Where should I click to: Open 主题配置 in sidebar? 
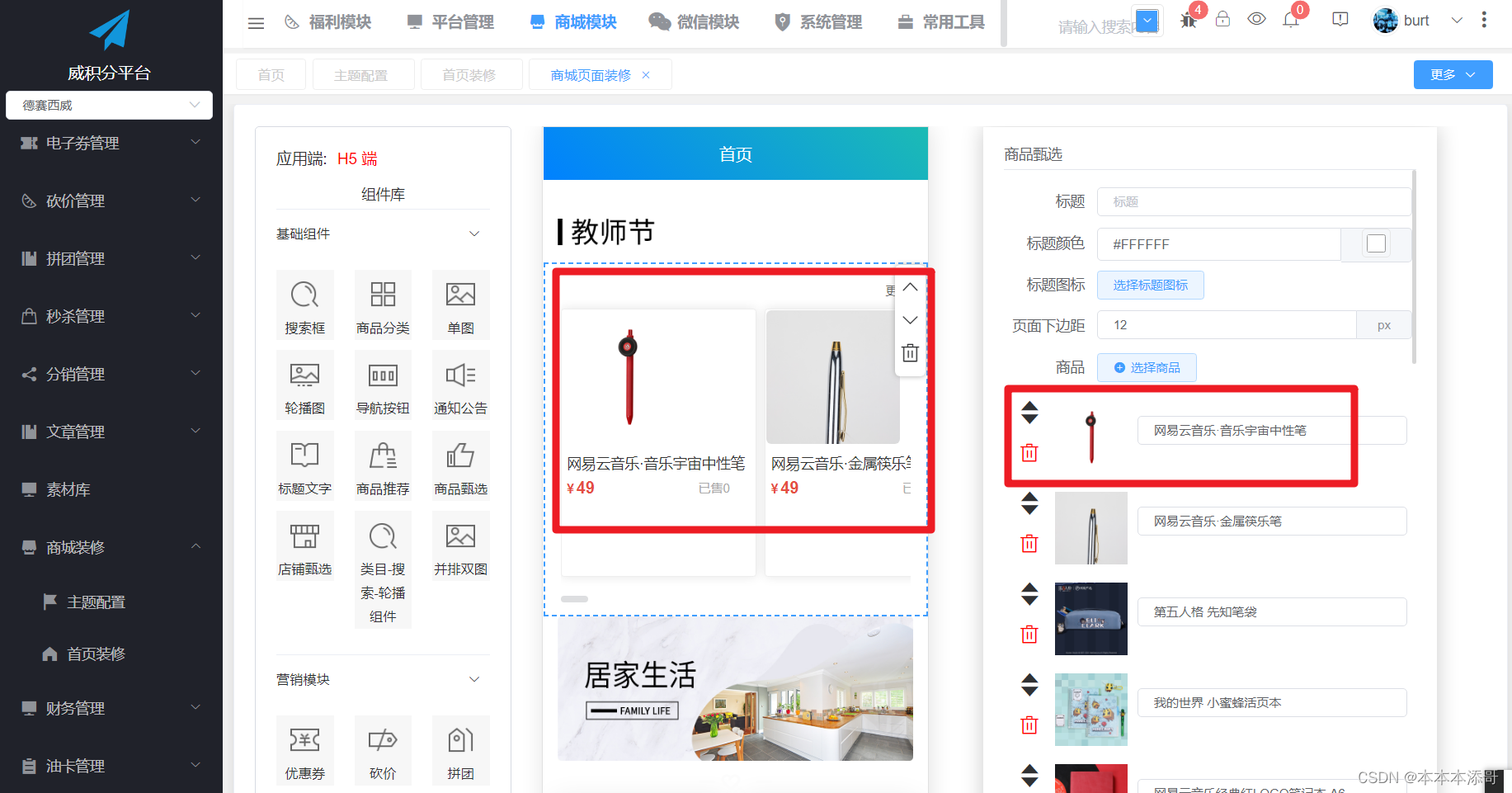[96, 602]
